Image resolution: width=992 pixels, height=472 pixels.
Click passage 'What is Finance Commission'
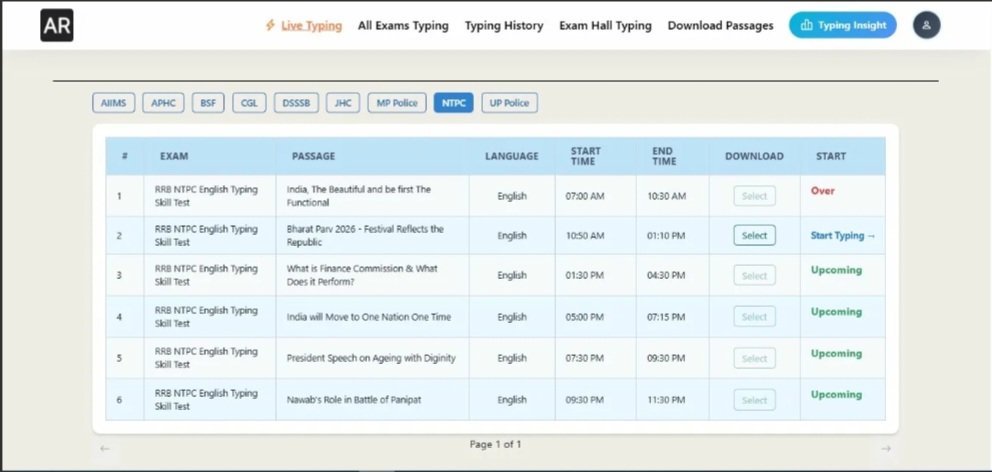click(362, 275)
